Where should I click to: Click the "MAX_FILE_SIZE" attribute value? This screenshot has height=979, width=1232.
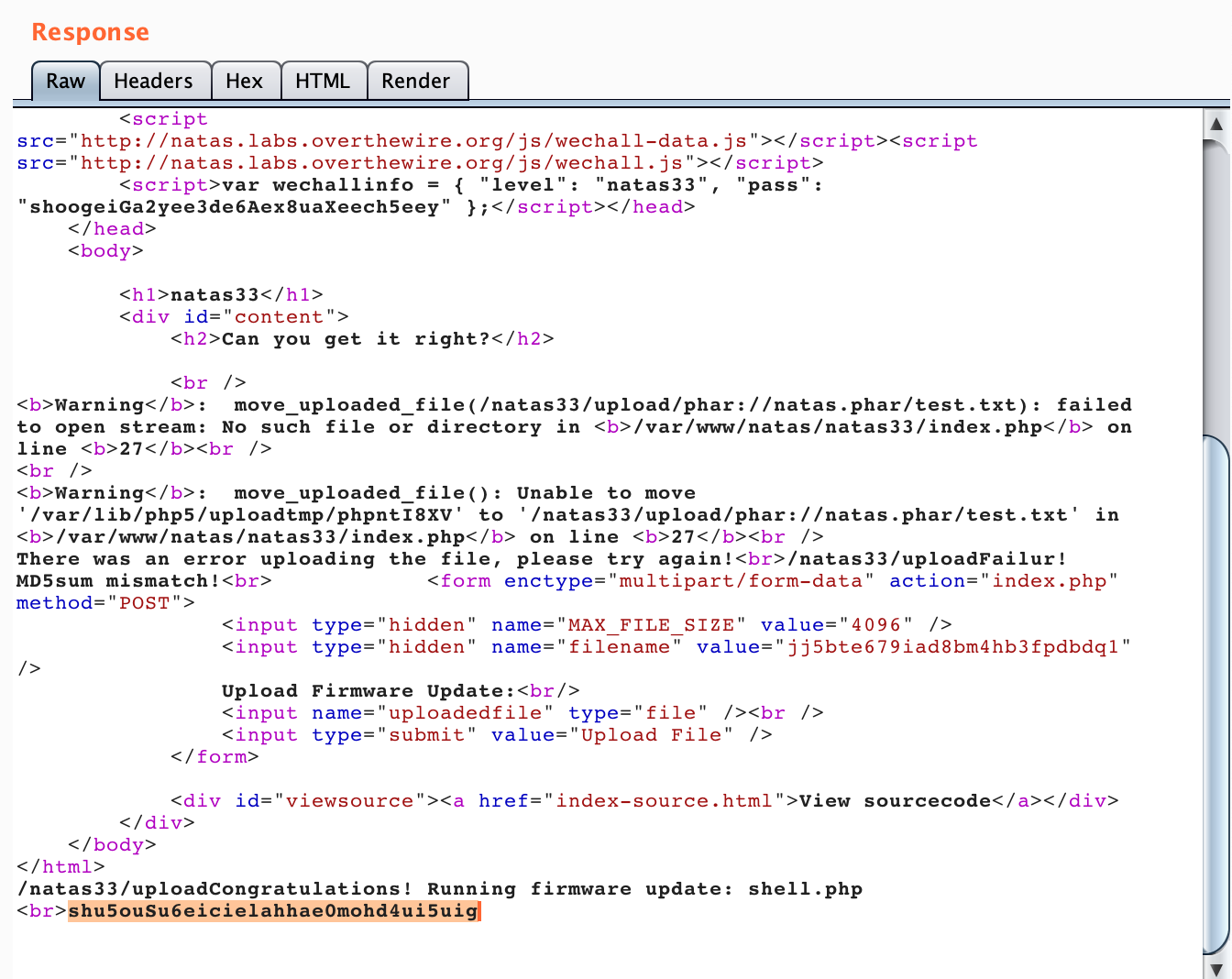(x=652, y=625)
